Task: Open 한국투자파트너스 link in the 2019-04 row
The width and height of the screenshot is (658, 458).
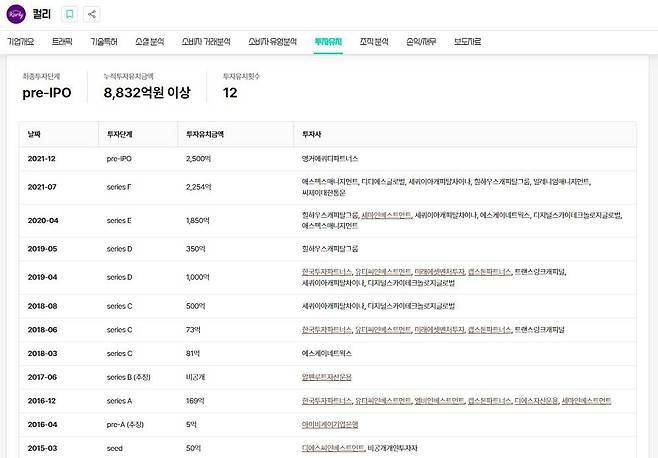Action: pos(326,272)
